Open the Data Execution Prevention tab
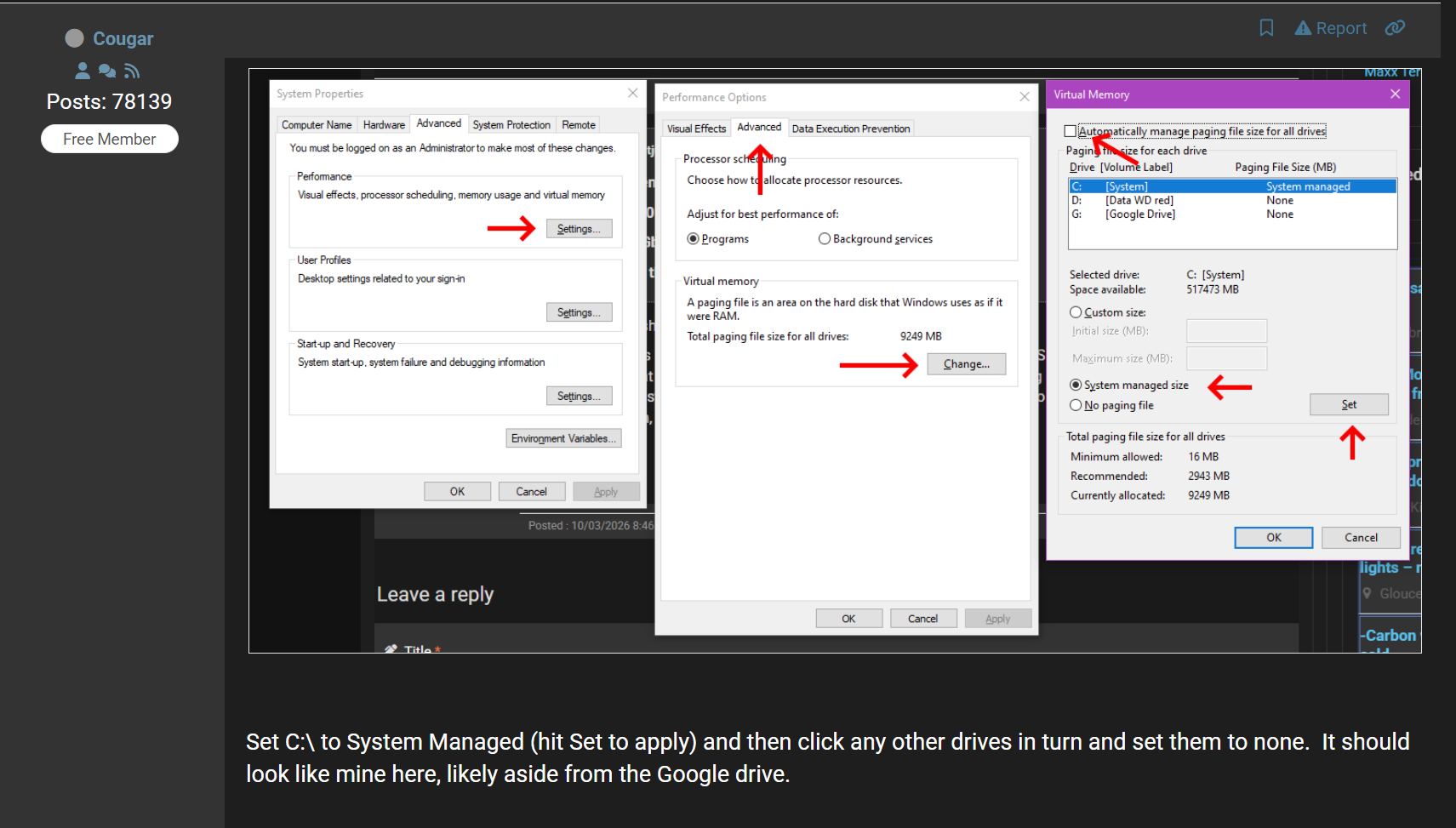This screenshot has height=828, width=1456. click(x=850, y=128)
